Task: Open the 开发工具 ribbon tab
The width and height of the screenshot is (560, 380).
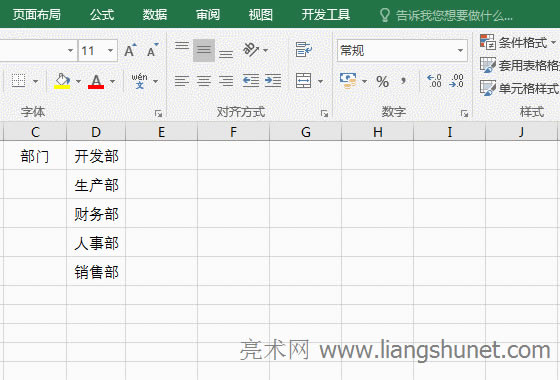Action: 325,15
